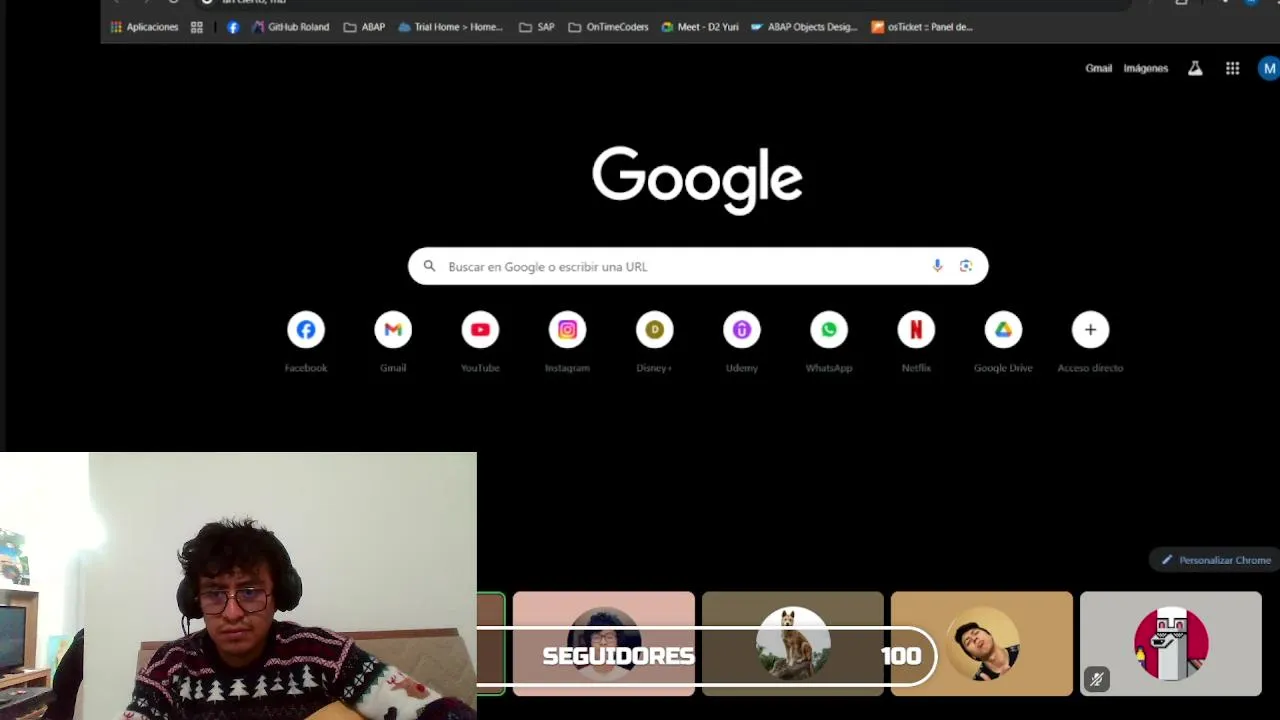Open the Facebook shortcut tile
Viewport: 1280px width, 720px height.
coord(306,342)
